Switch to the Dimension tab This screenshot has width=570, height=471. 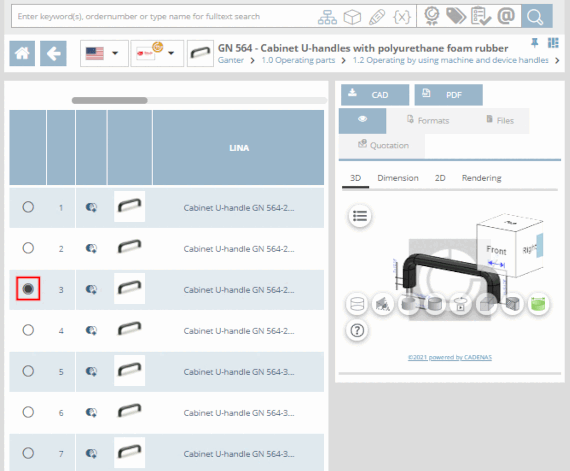pyautogui.click(x=398, y=178)
